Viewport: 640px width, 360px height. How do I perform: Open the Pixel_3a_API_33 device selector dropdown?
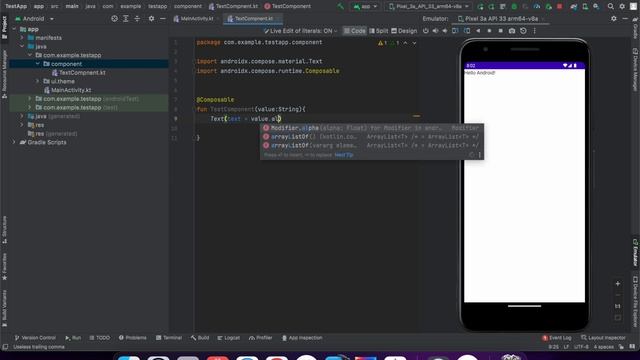[429, 7]
